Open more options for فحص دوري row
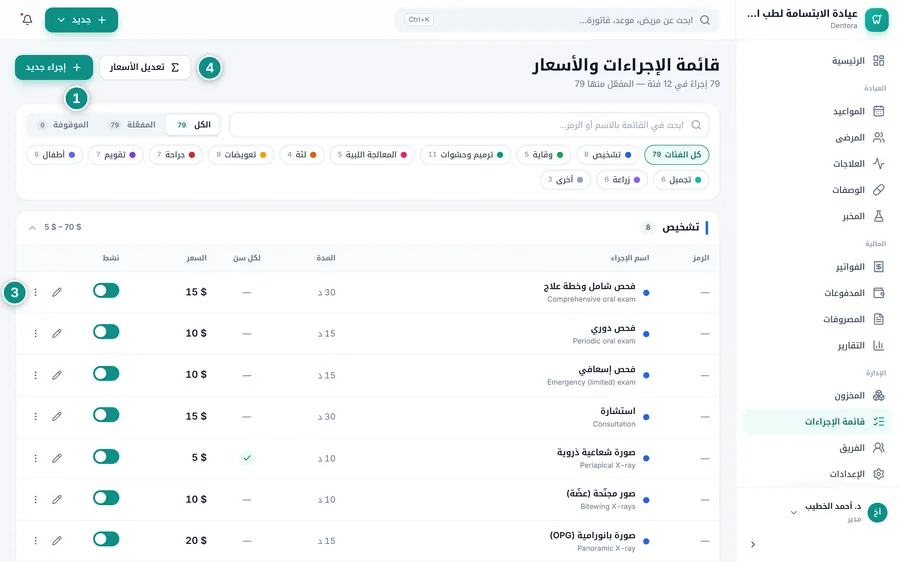Viewport: 900px width, 562px height. (36, 334)
